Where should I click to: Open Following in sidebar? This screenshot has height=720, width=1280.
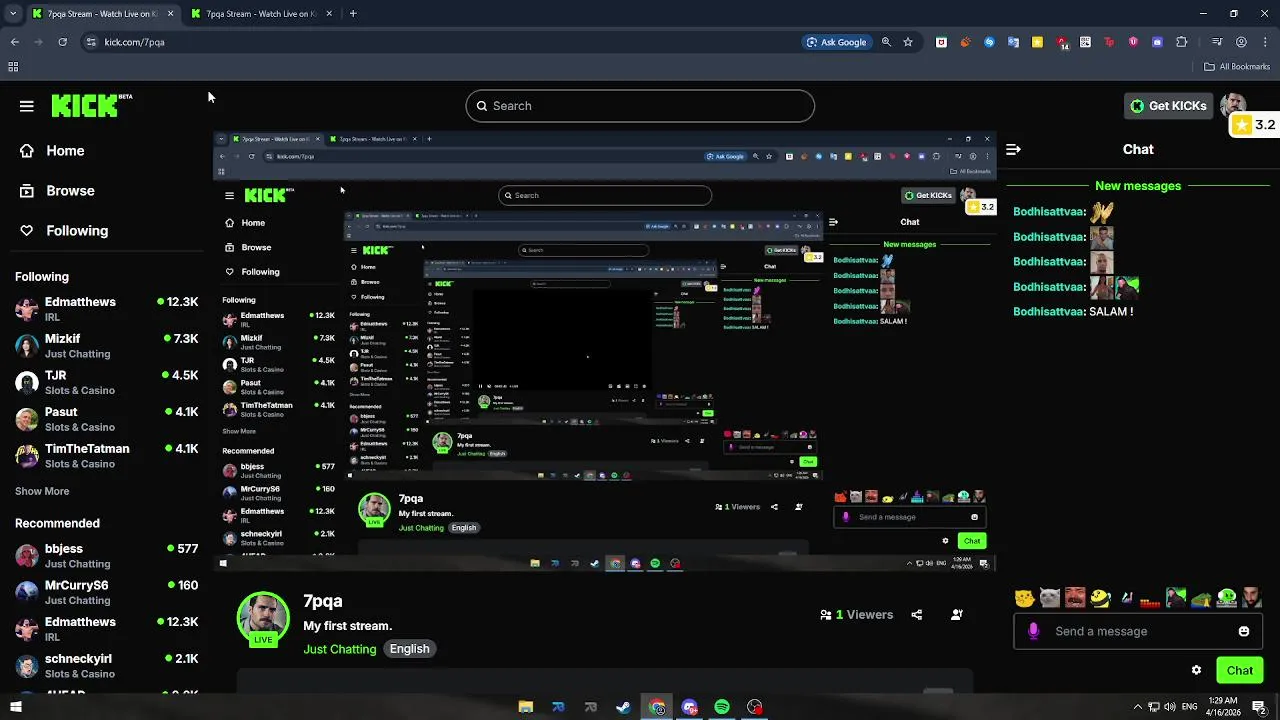point(77,231)
